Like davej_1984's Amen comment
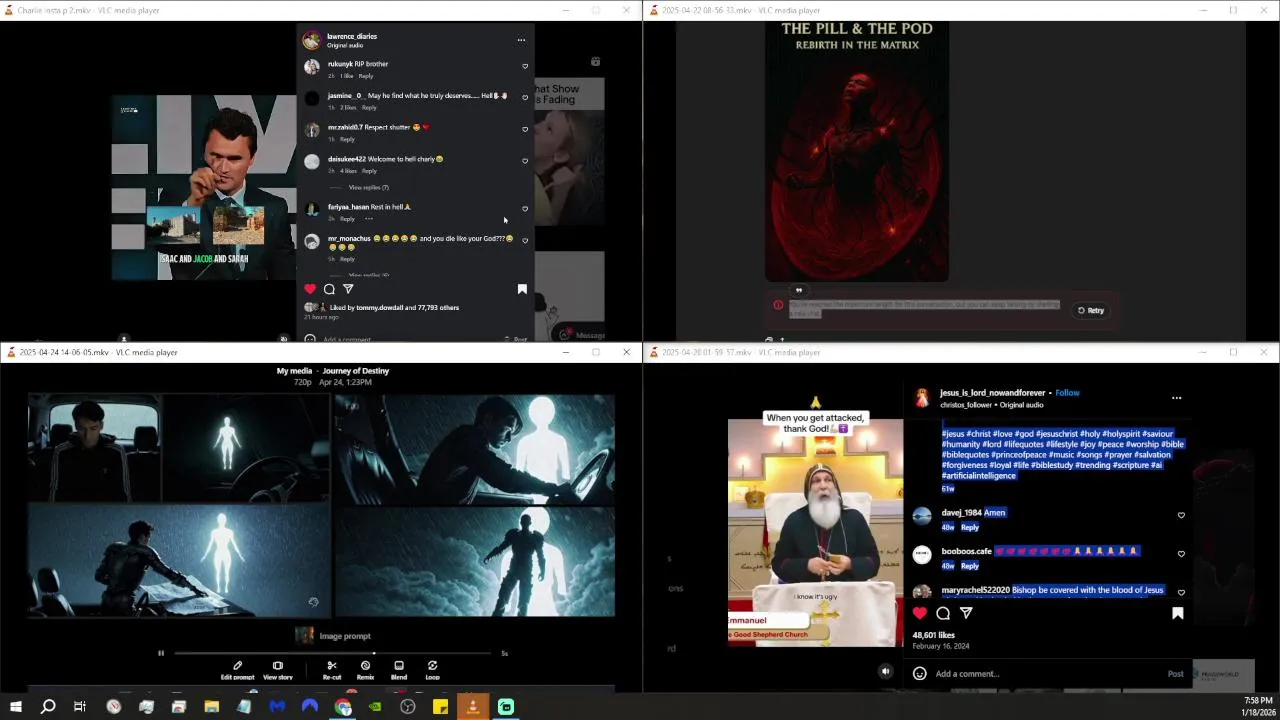The image size is (1280, 720). [1181, 516]
